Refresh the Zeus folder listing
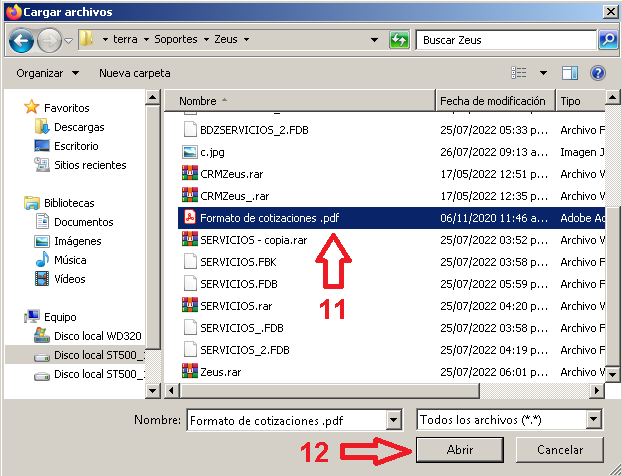This screenshot has width=622, height=476. coord(399,40)
